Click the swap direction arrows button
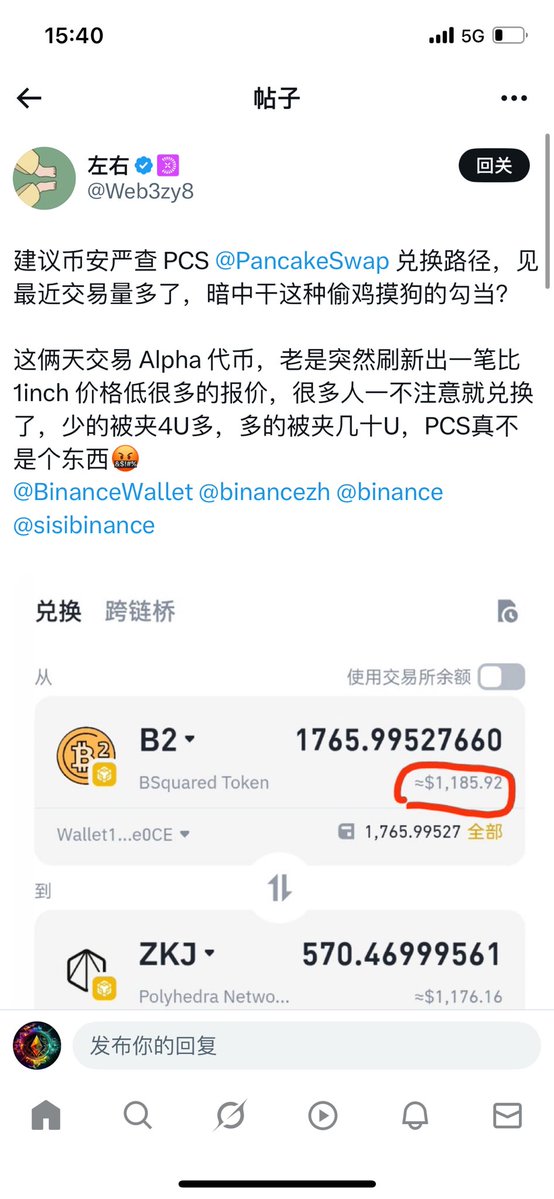 pyautogui.click(x=279, y=888)
